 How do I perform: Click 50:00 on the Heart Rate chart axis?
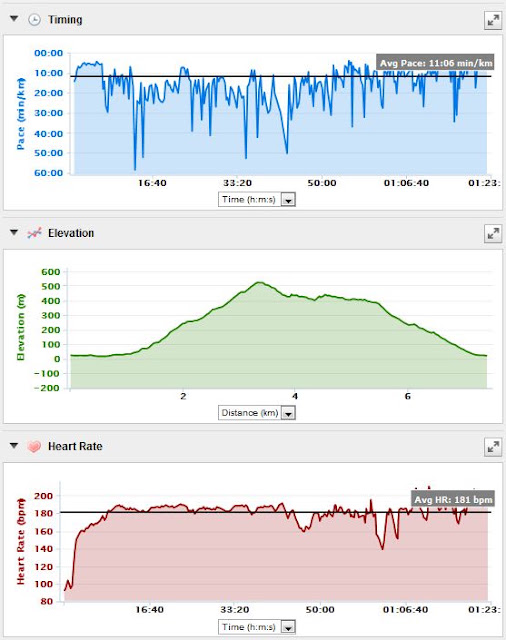(320, 610)
